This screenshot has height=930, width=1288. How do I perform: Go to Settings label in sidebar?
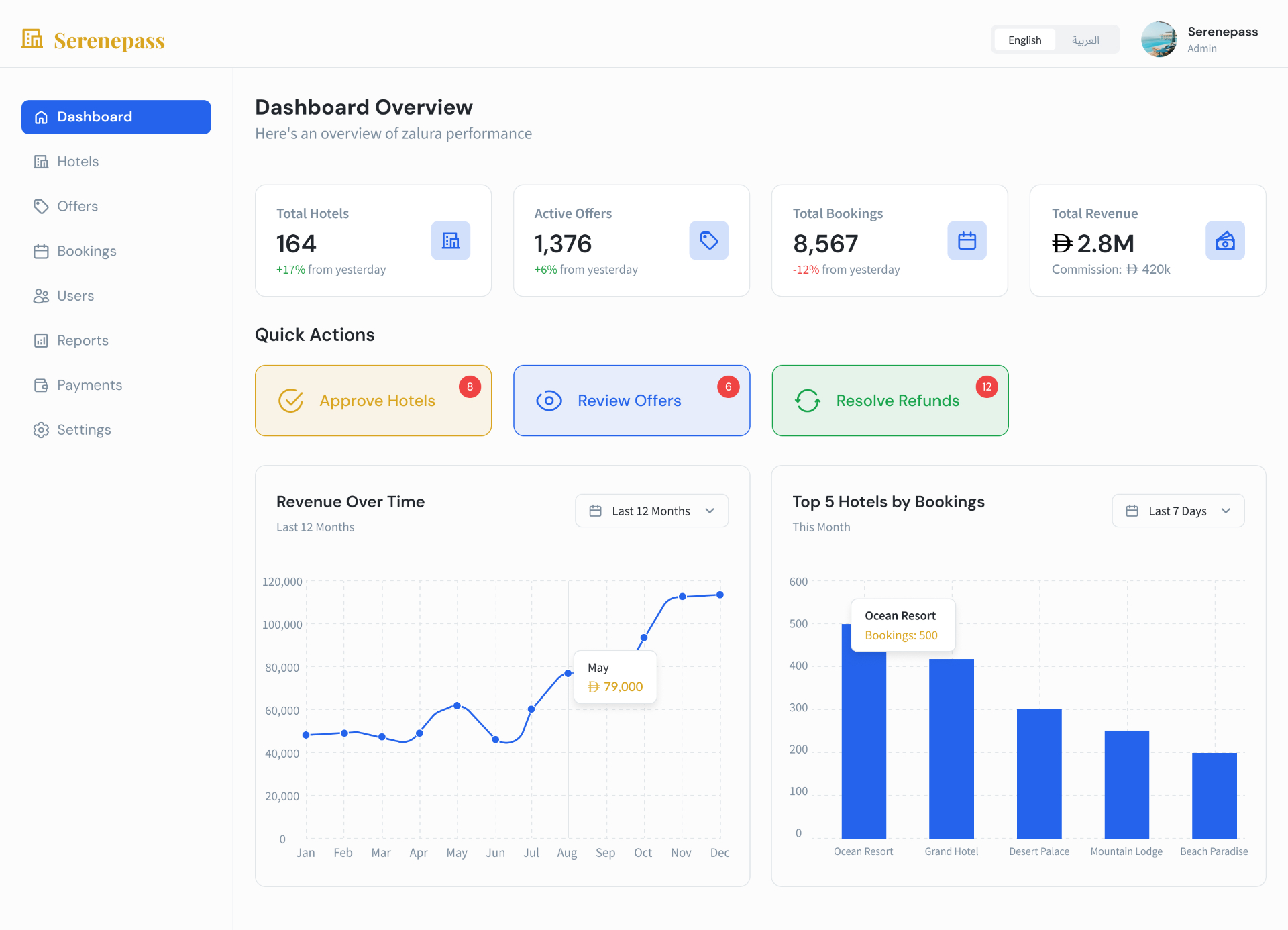click(84, 430)
